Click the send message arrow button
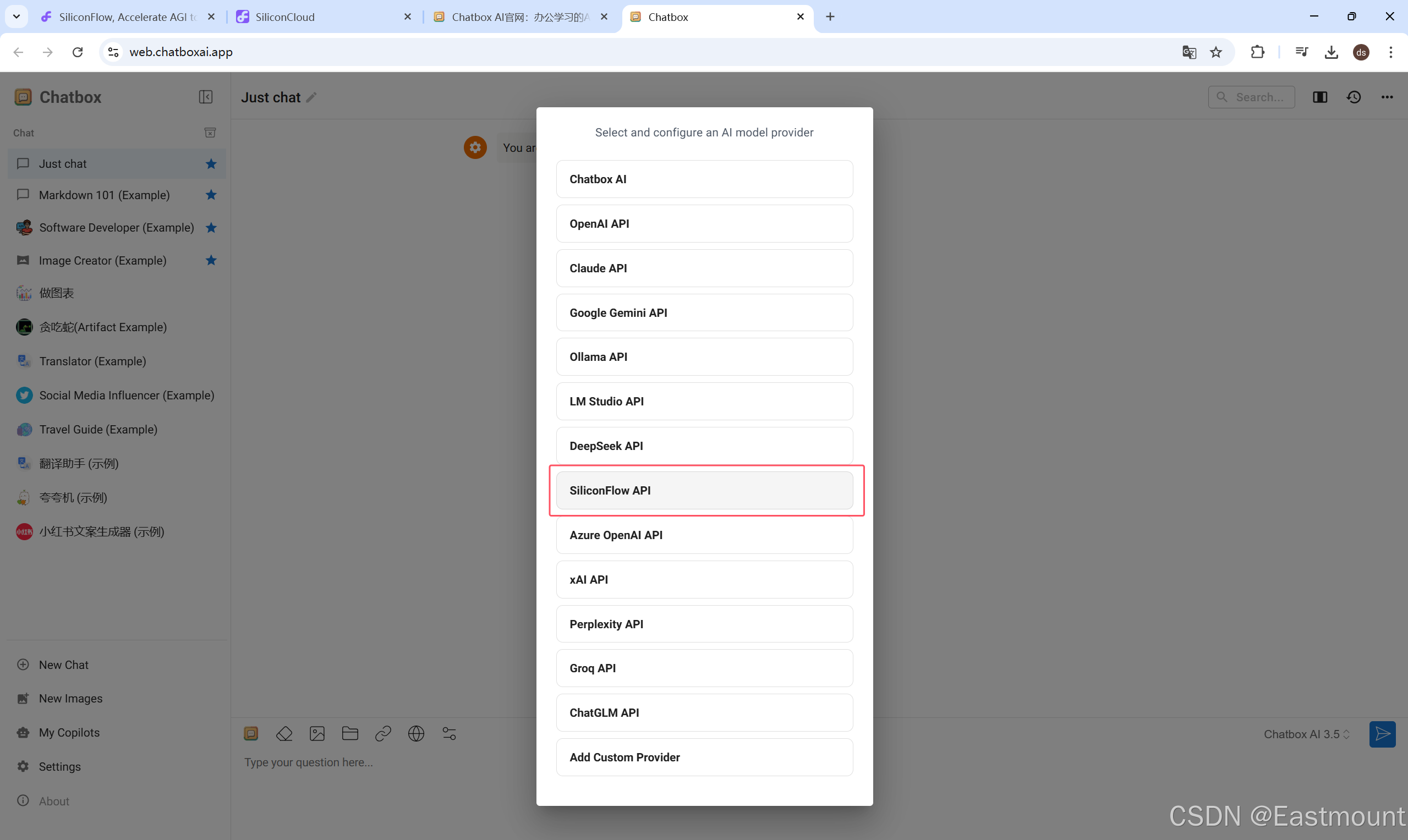 1382,734
